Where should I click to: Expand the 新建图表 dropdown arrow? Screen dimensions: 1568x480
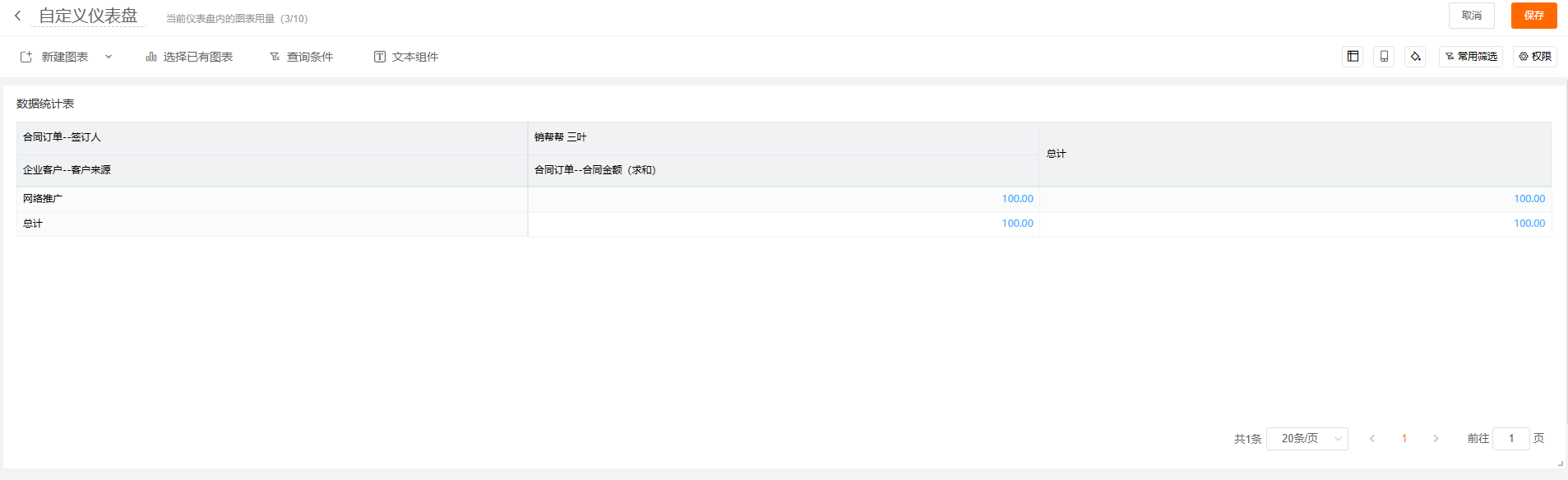tap(109, 57)
